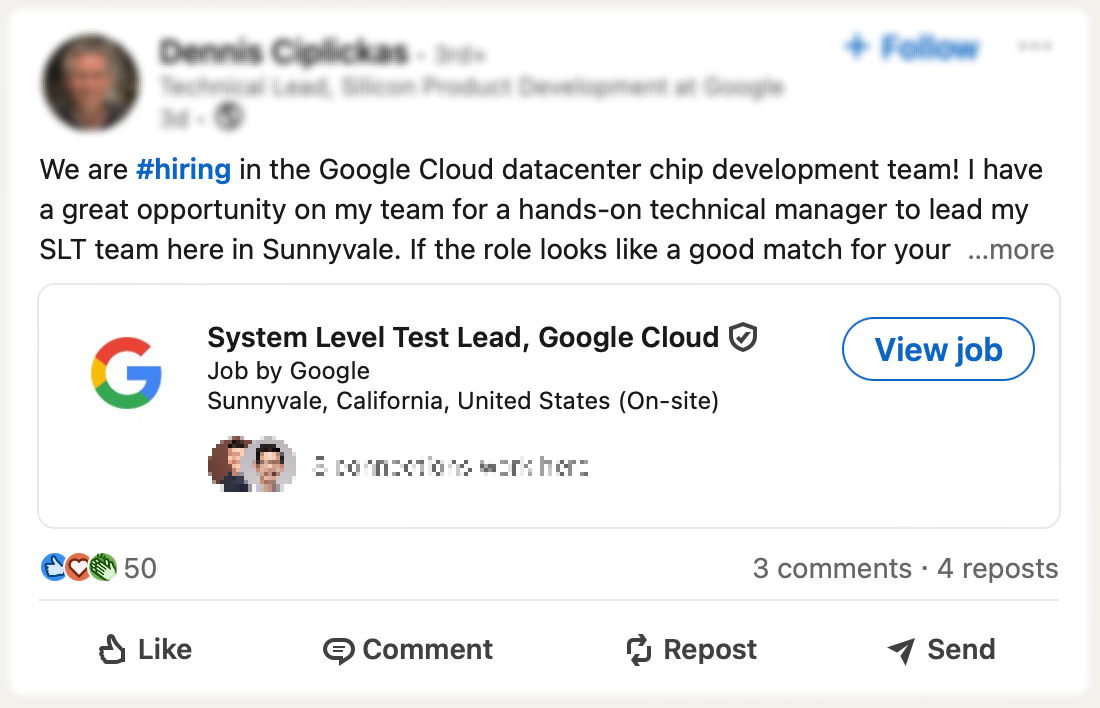Follow the post author
Viewport: 1100px width, 708px height.
[911, 48]
